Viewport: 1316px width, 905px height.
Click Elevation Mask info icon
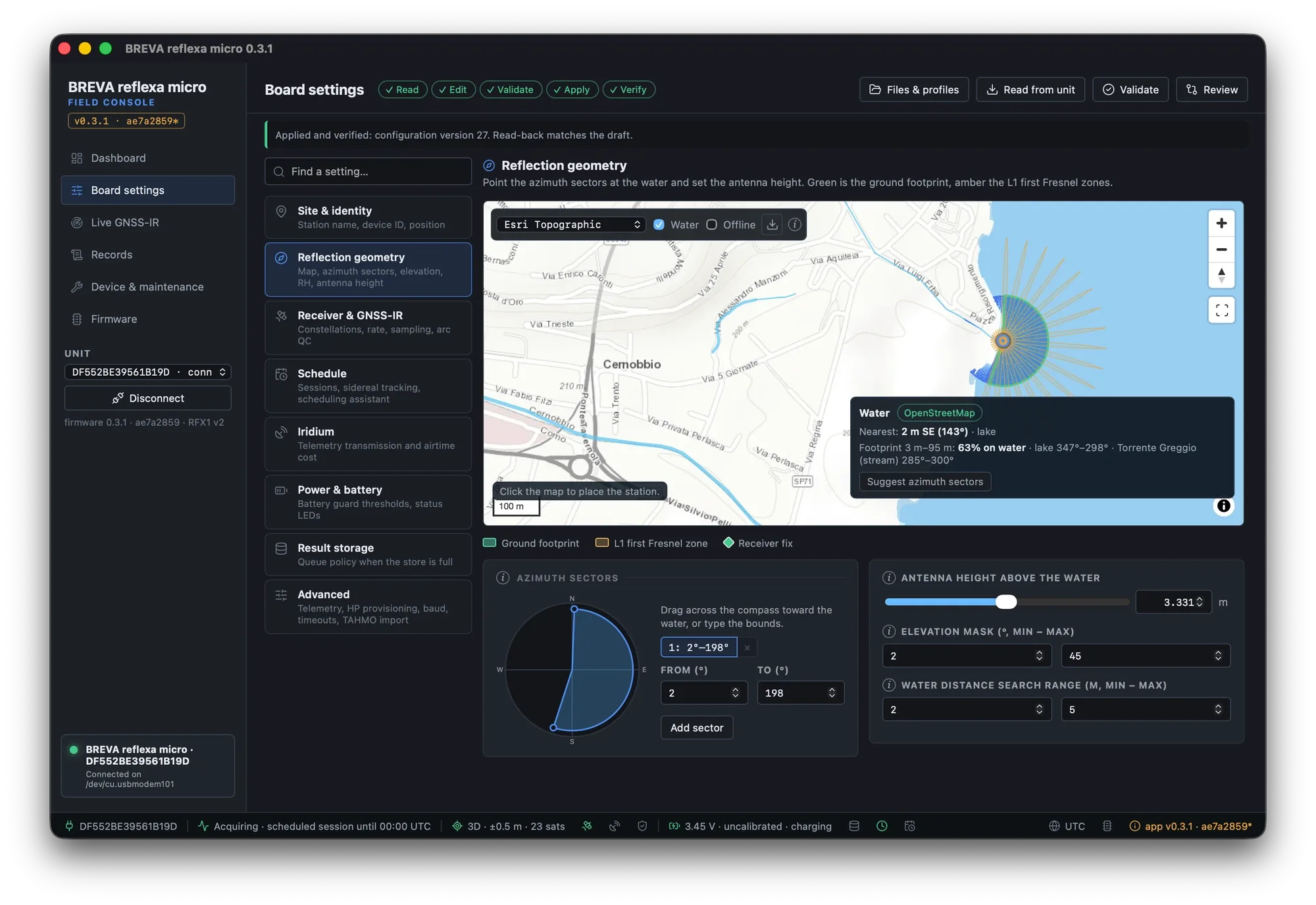[x=889, y=631]
